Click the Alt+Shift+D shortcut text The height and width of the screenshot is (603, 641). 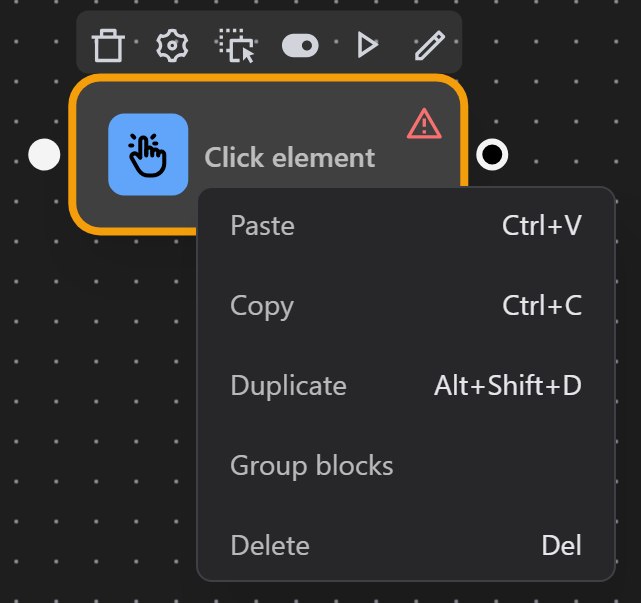[508, 386]
